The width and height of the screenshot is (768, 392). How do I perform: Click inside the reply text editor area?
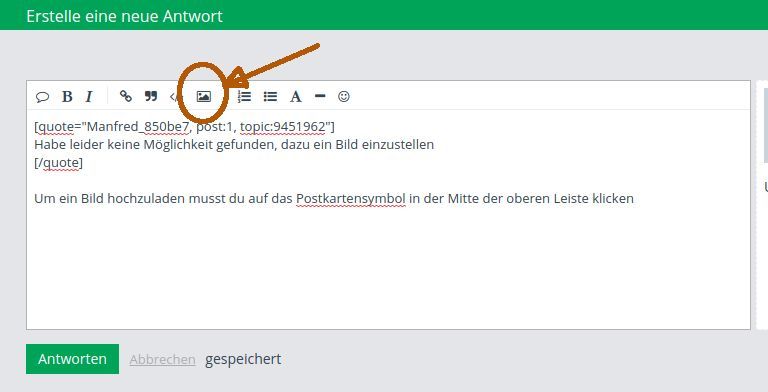pyautogui.click(x=388, y=219)
